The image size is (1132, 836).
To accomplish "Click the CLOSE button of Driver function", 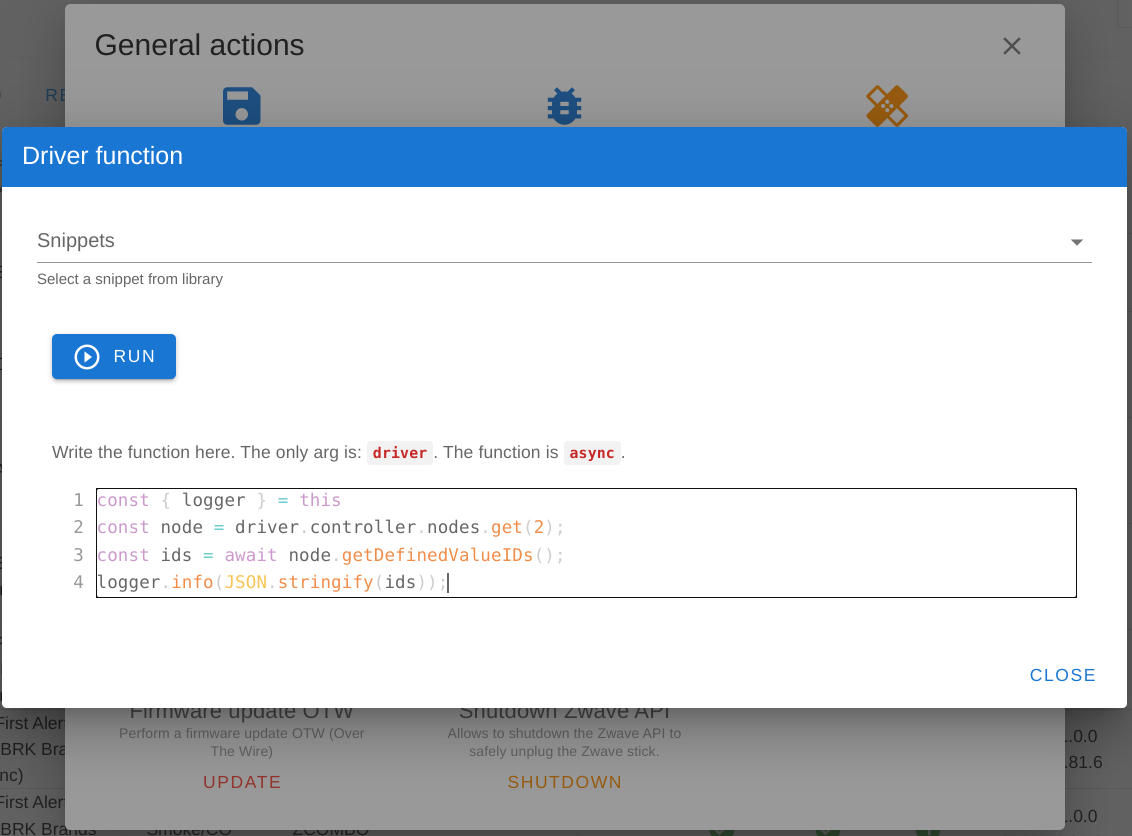I will (x=1062, y=675).
